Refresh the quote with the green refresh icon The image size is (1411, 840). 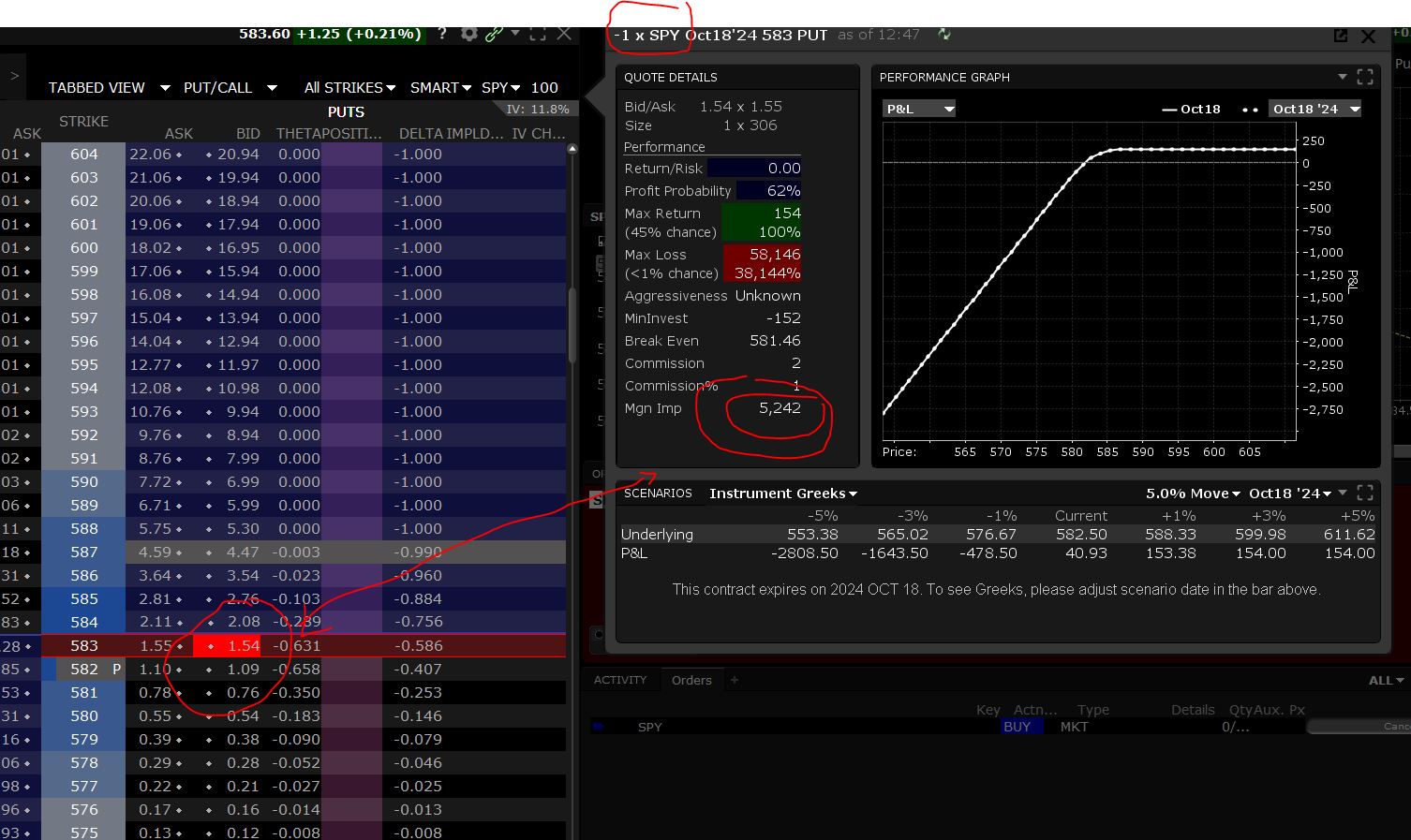click(x=944, y=35)
